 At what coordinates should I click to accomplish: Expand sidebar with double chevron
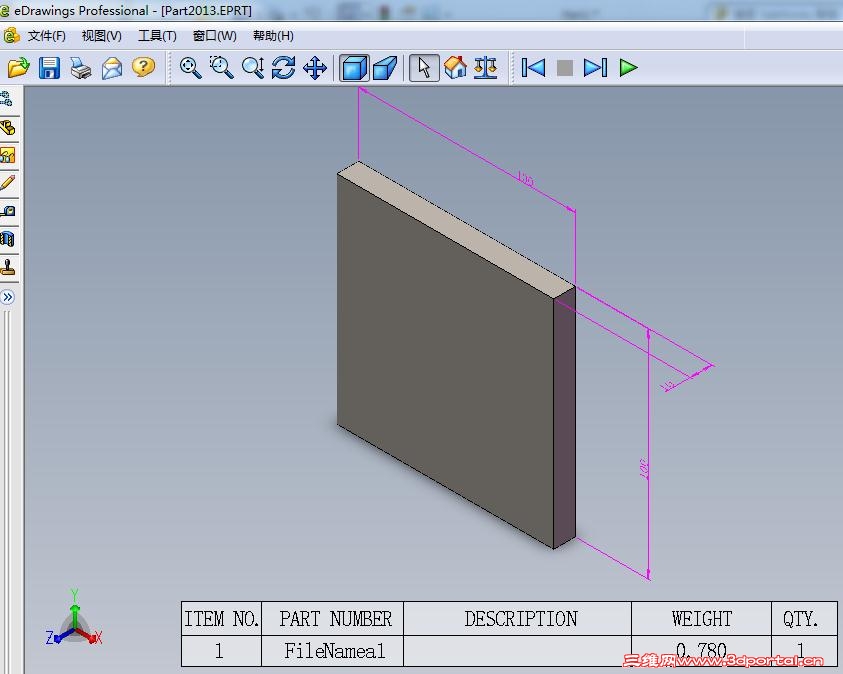pyautogui.click(x=8, y=297)
